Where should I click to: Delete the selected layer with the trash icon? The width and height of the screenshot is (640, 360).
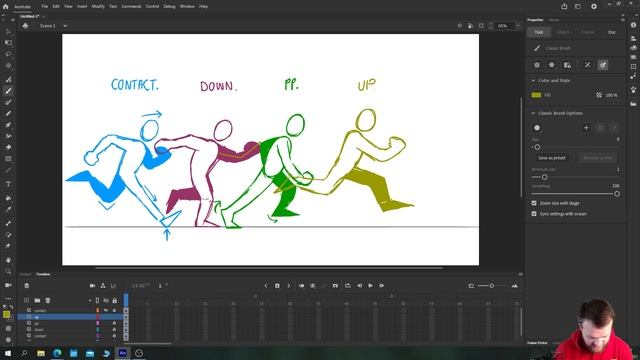click(48, 300)
